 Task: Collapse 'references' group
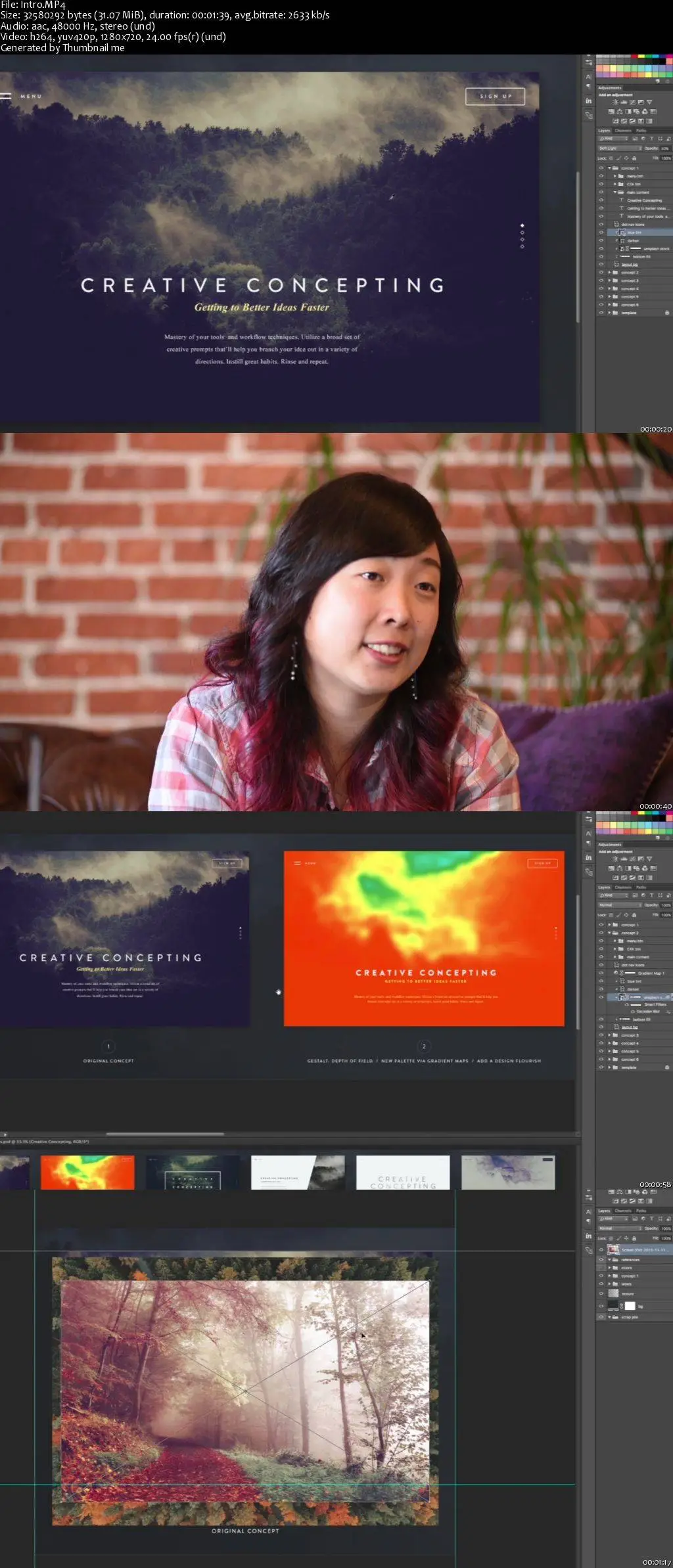point(609,1260)
